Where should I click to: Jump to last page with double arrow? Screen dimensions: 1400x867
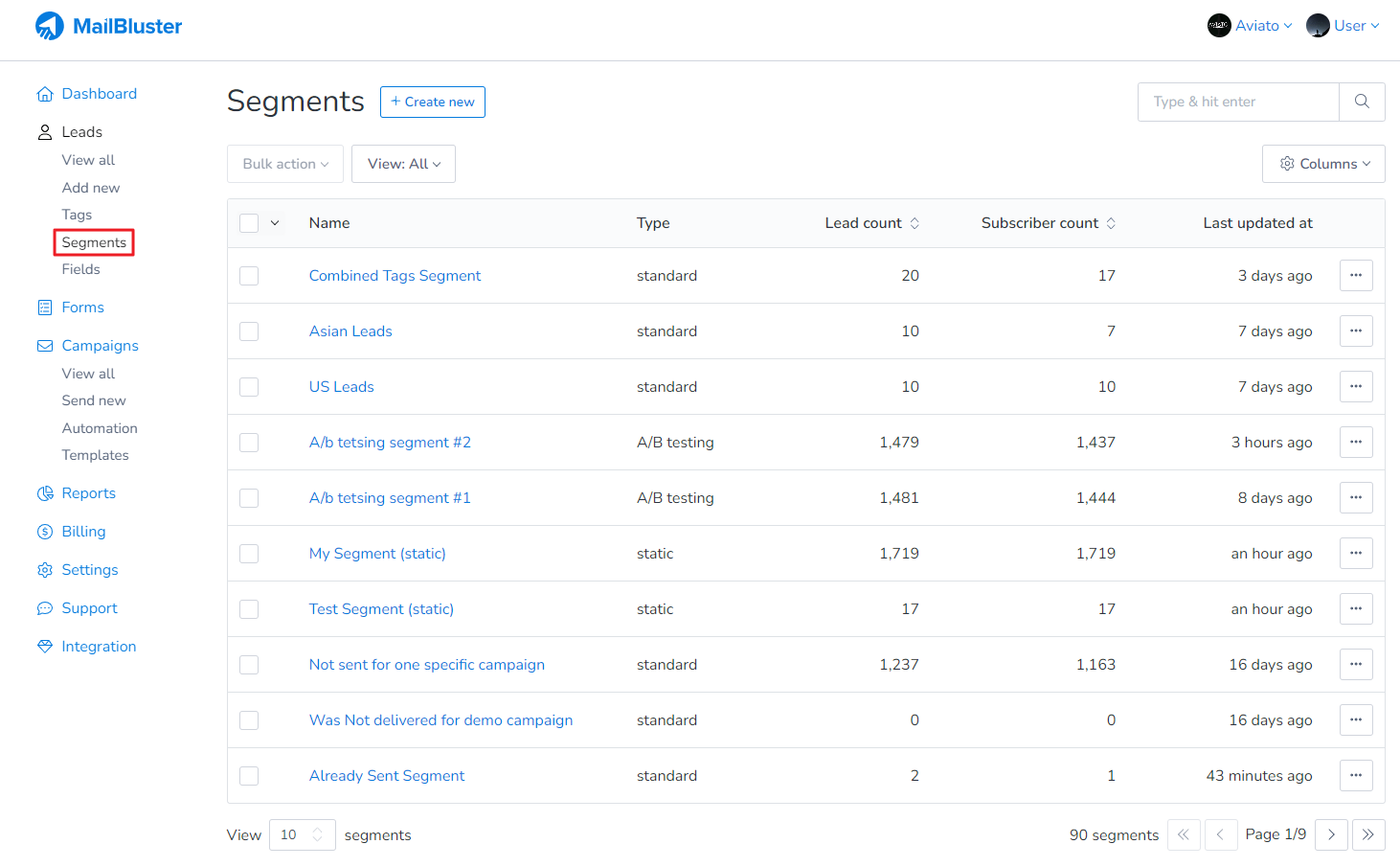click(1368, 834)
